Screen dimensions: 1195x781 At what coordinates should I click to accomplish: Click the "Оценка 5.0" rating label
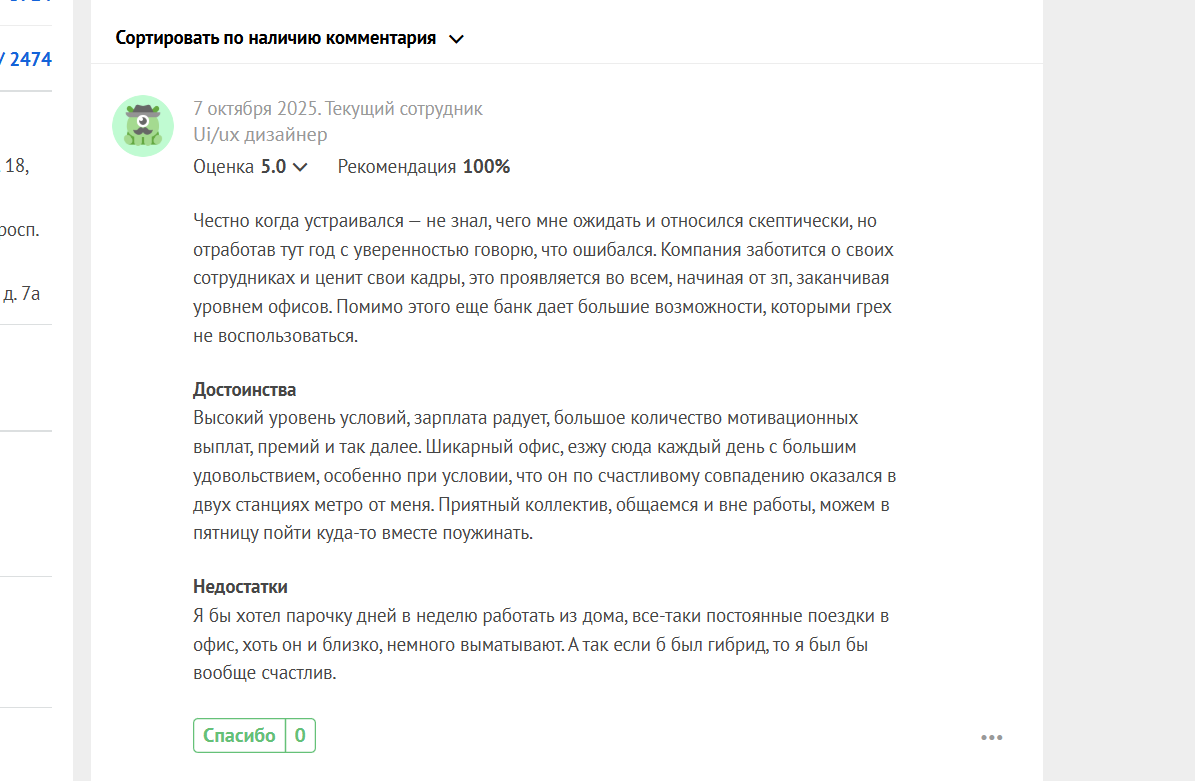[x=239, y=167]
